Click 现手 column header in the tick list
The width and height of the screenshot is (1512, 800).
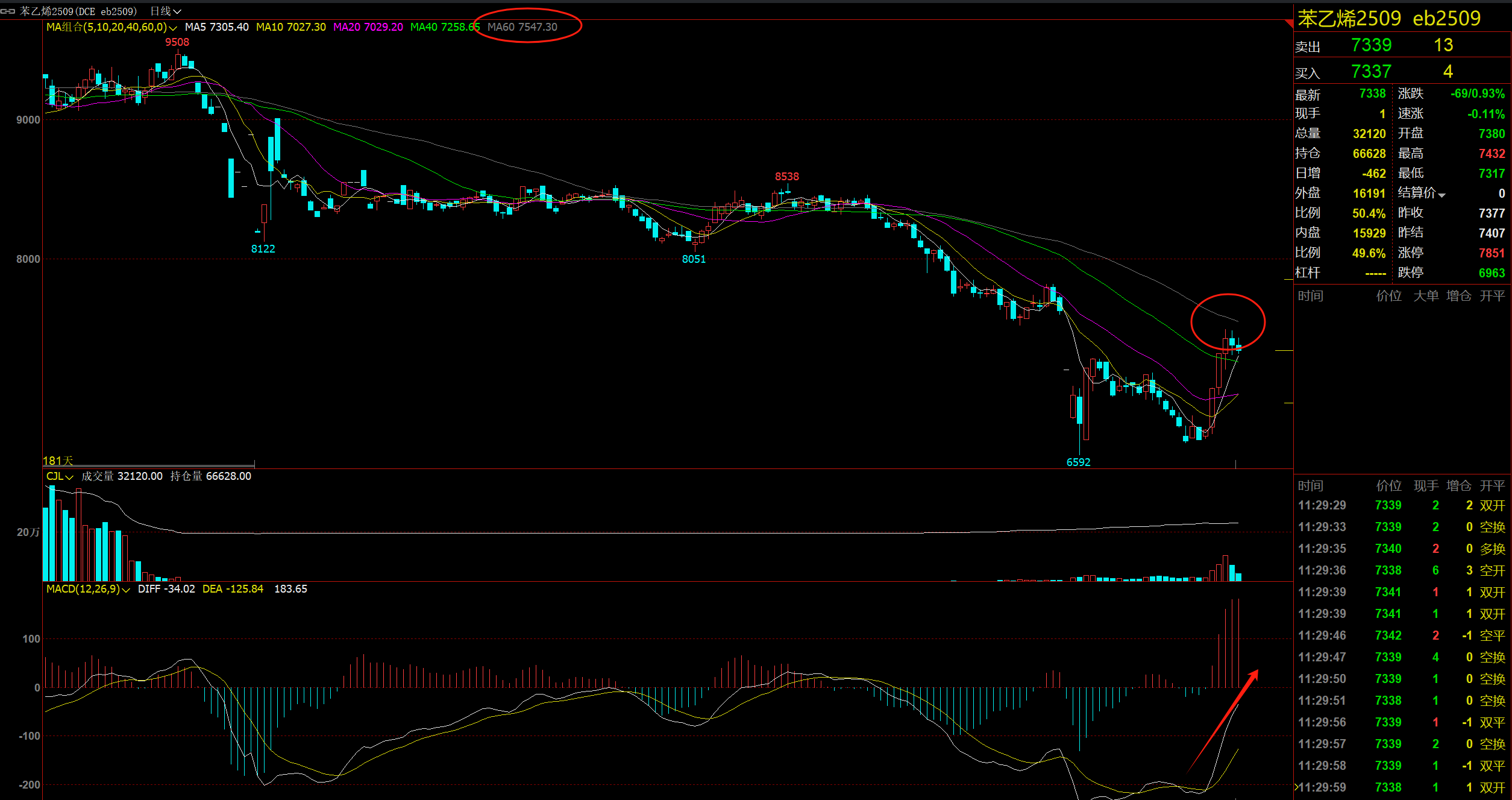1426,486
